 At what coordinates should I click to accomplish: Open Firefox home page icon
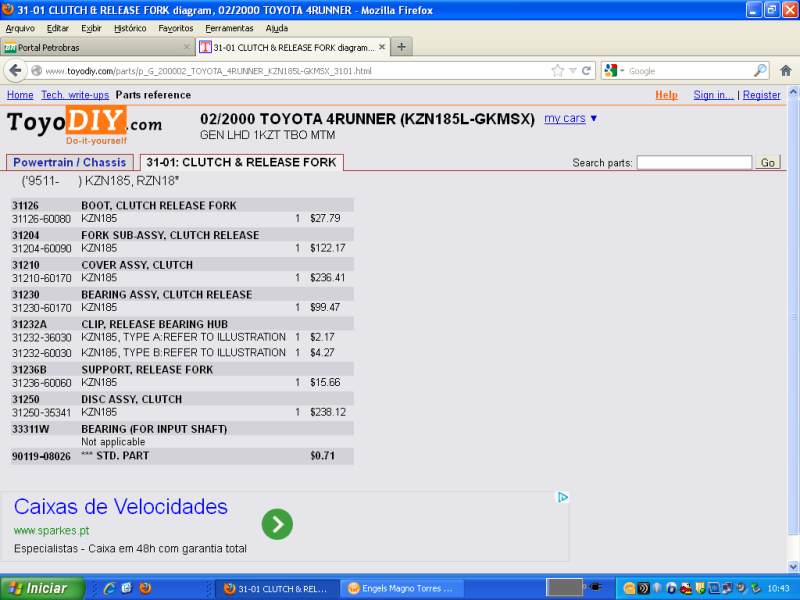click(786, 70)
